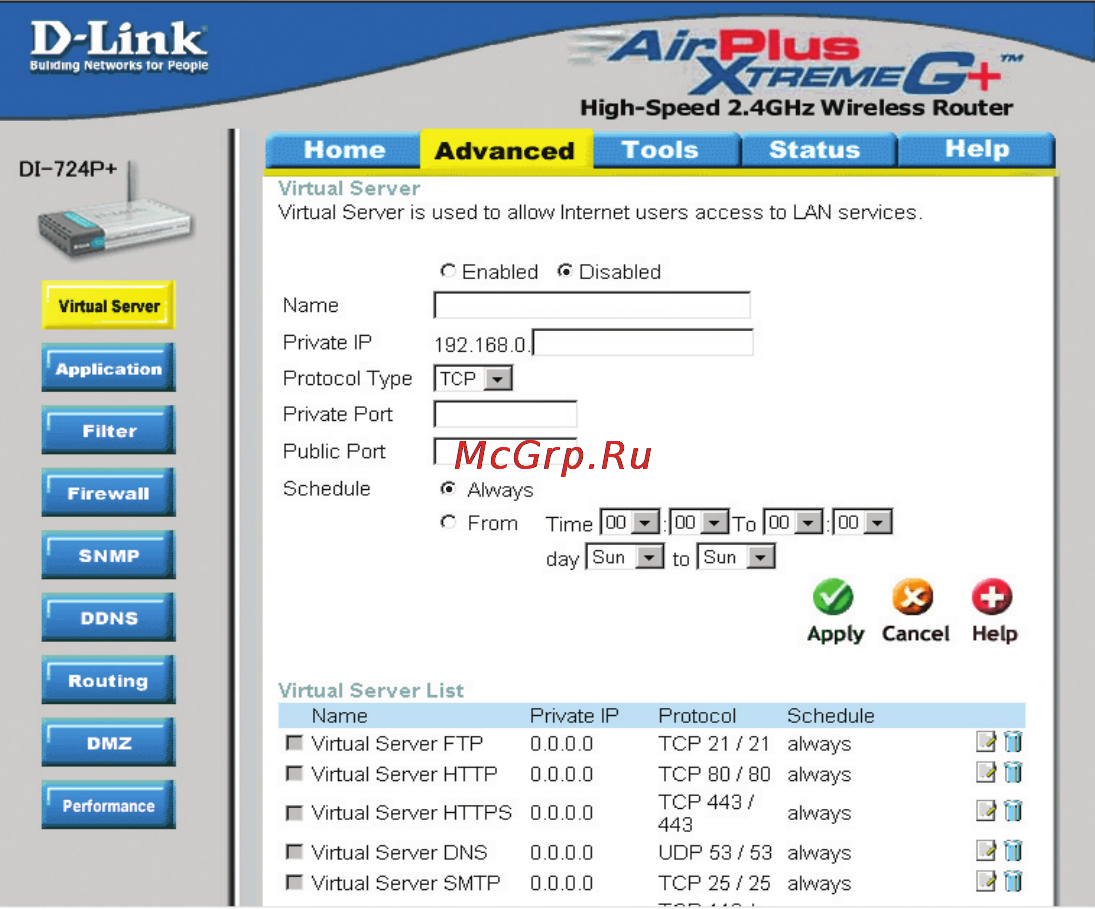Viewport: 1095px width, 909px height.
Task: Edit the Virtual Server DNS entry
Action: [985, 850]
